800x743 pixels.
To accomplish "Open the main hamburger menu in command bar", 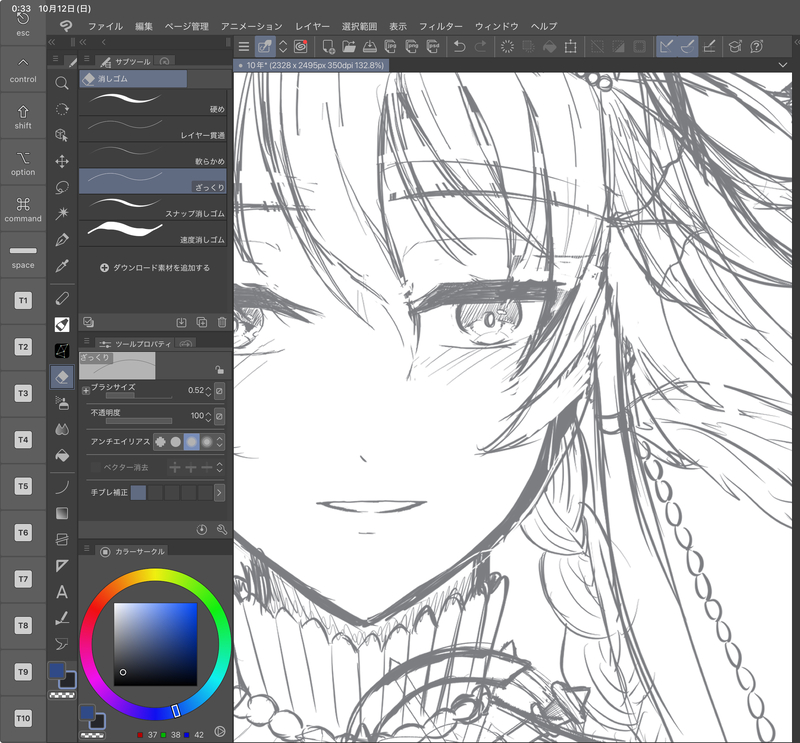I will (244, 47).
